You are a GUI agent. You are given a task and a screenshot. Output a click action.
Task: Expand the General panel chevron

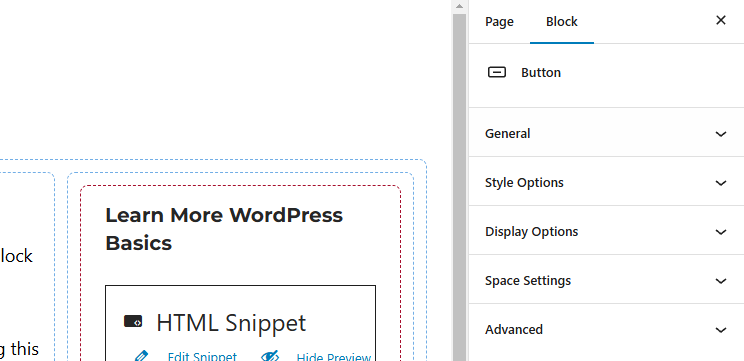(x=721, y=134)
